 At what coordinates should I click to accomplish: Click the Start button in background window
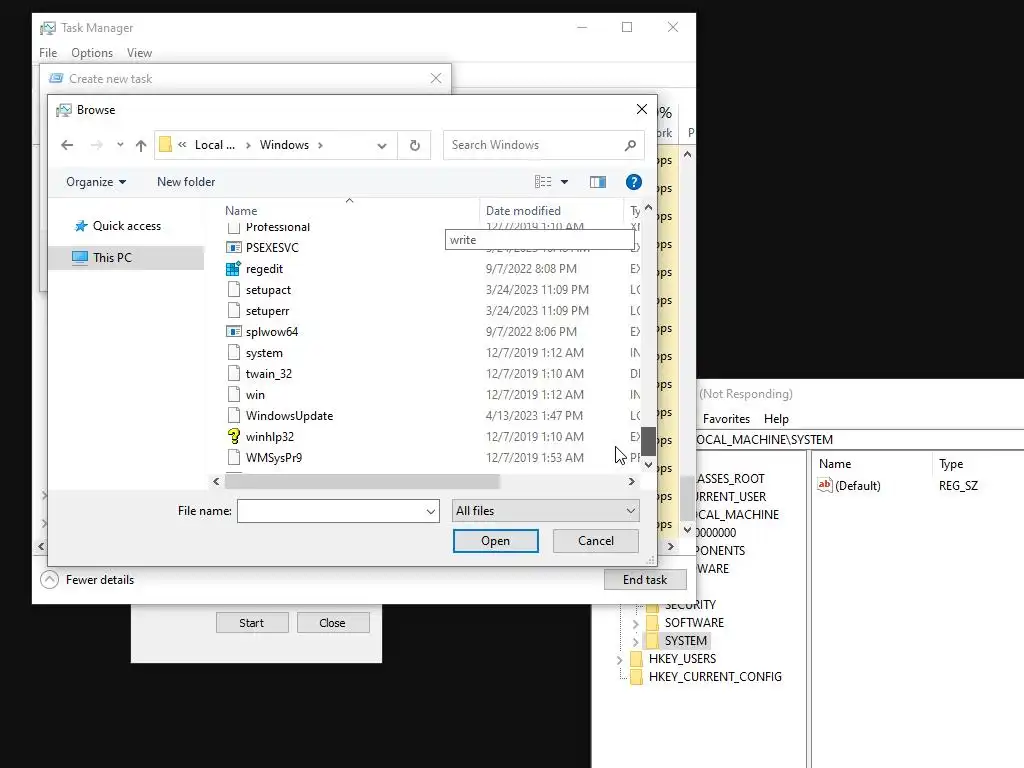click(x=251, y=623)
